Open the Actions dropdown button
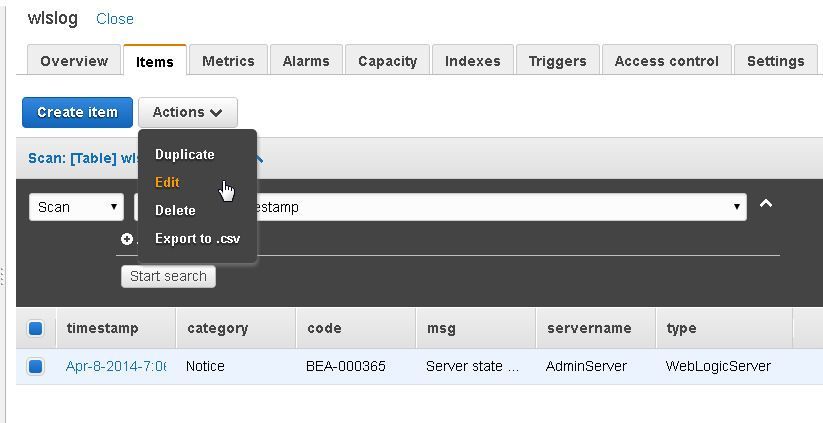 pyautogui.click(x=188, y=112)
